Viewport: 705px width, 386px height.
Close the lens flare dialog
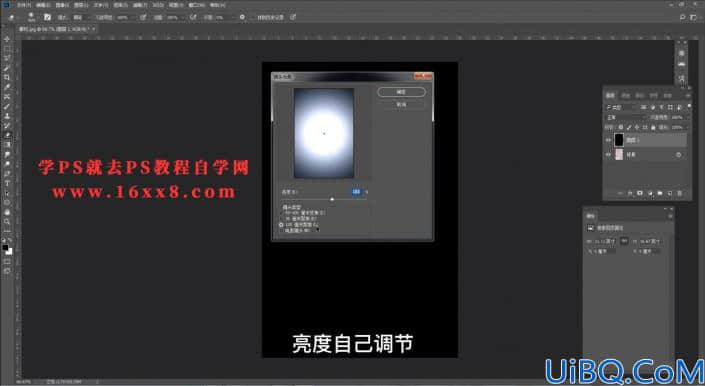pos(423,76)
